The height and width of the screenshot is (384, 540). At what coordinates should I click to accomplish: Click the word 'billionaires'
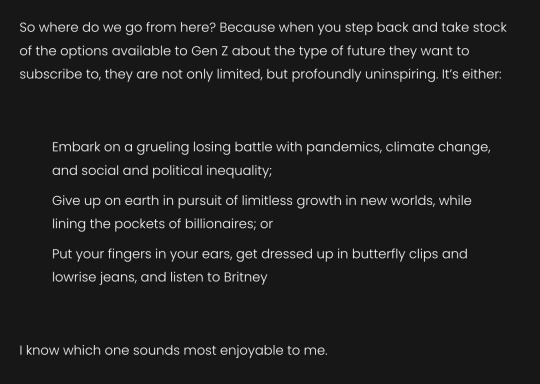point(220,224)
